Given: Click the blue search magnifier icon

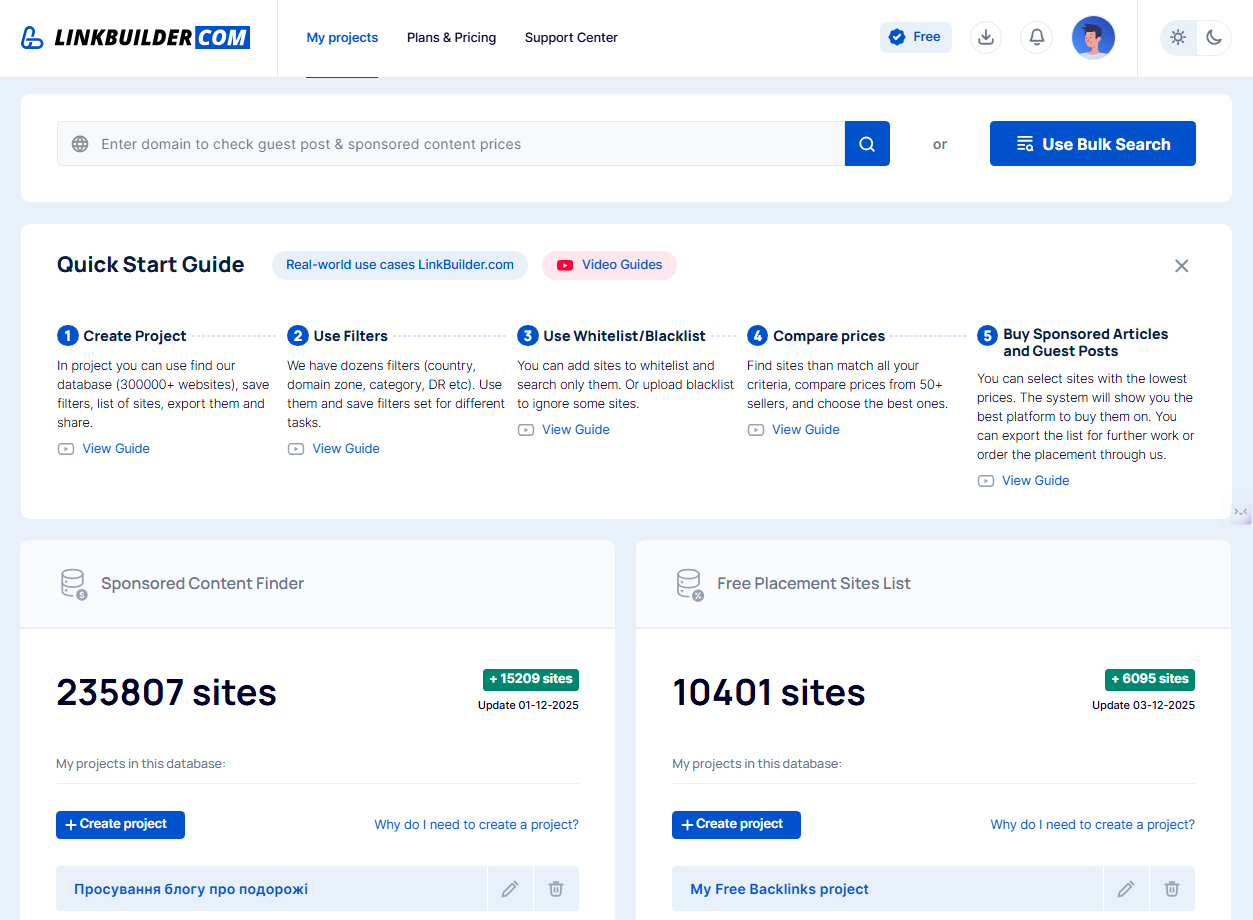Looking at the screenshot, I should [866, 143].
